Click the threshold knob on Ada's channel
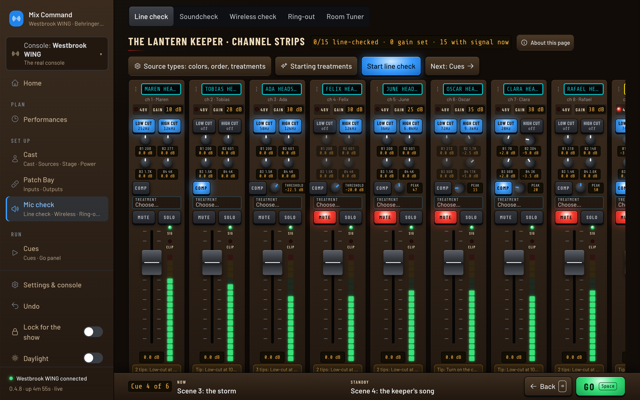 (x=275, y=187)
